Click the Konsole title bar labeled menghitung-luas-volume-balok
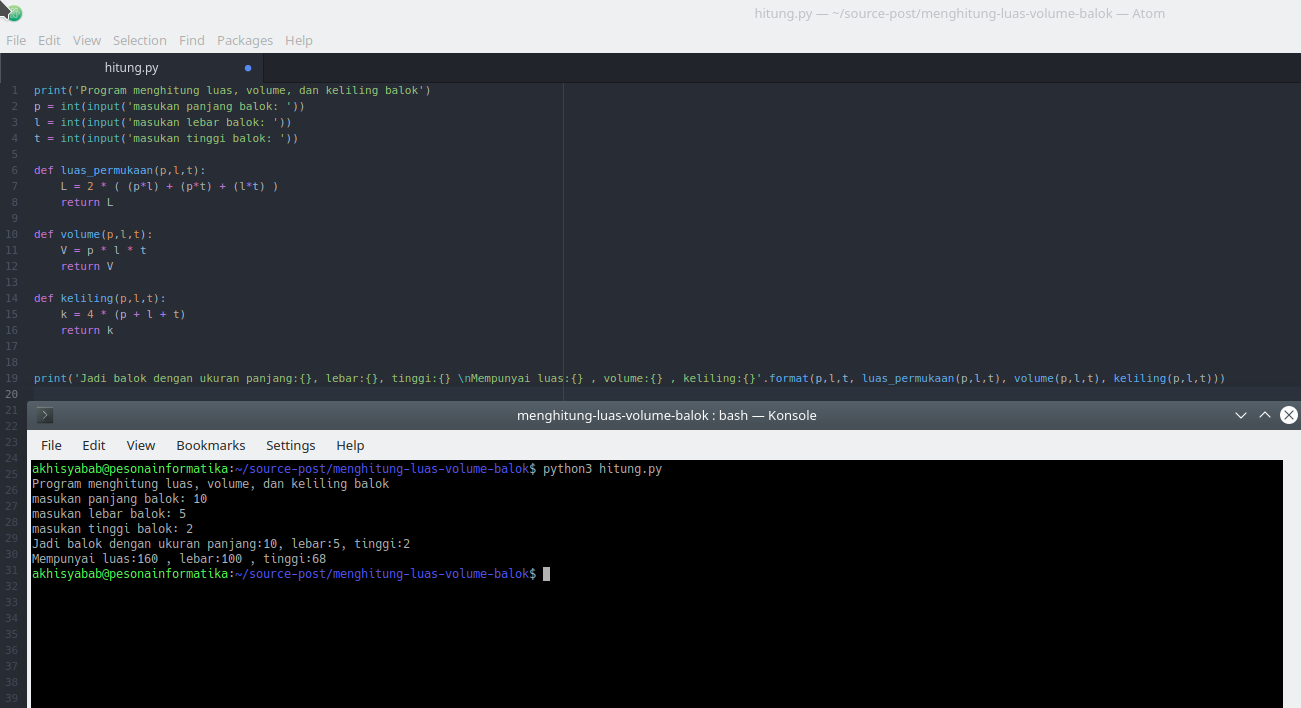The width and height of the screenshot is (1301, 708). (666, 414)
